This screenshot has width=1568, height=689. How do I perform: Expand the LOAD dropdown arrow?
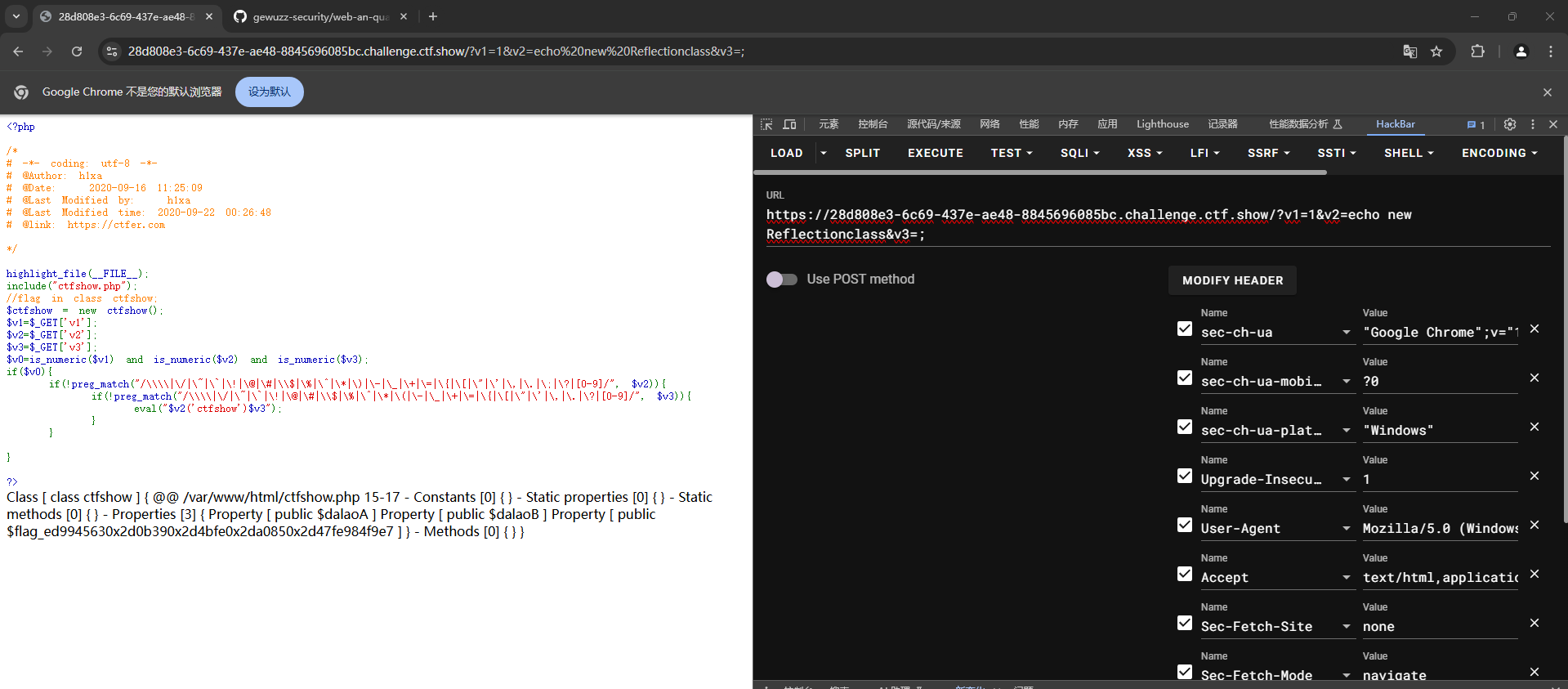(823, 153)
